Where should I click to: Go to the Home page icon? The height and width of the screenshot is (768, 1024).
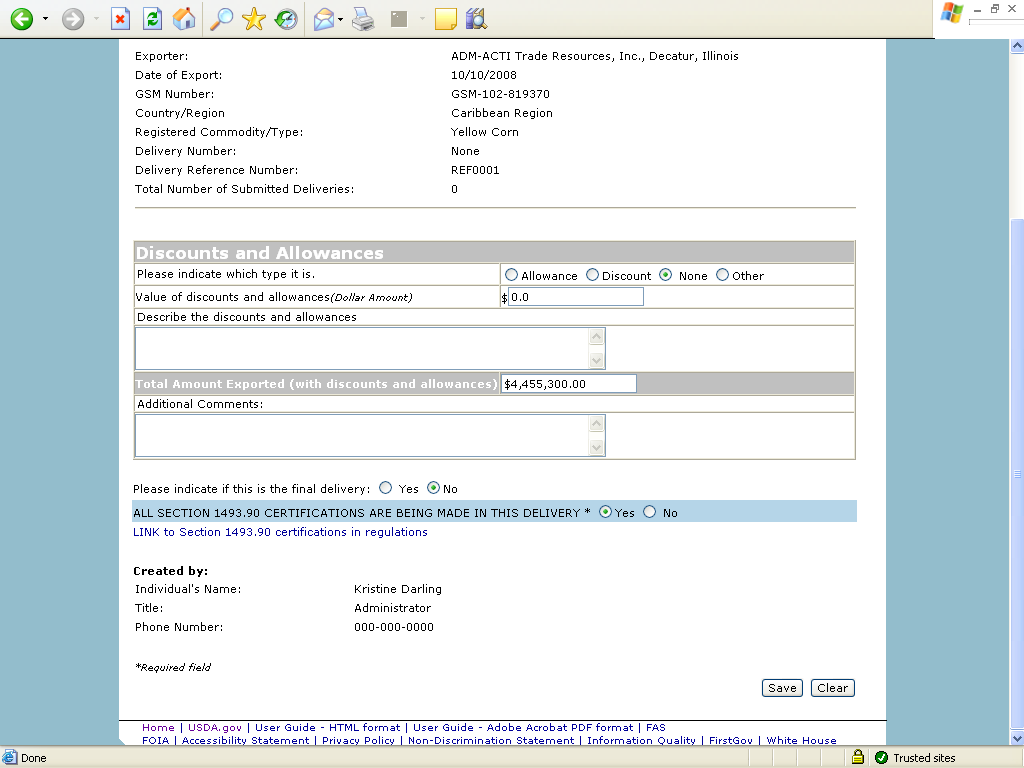point(184,19)
